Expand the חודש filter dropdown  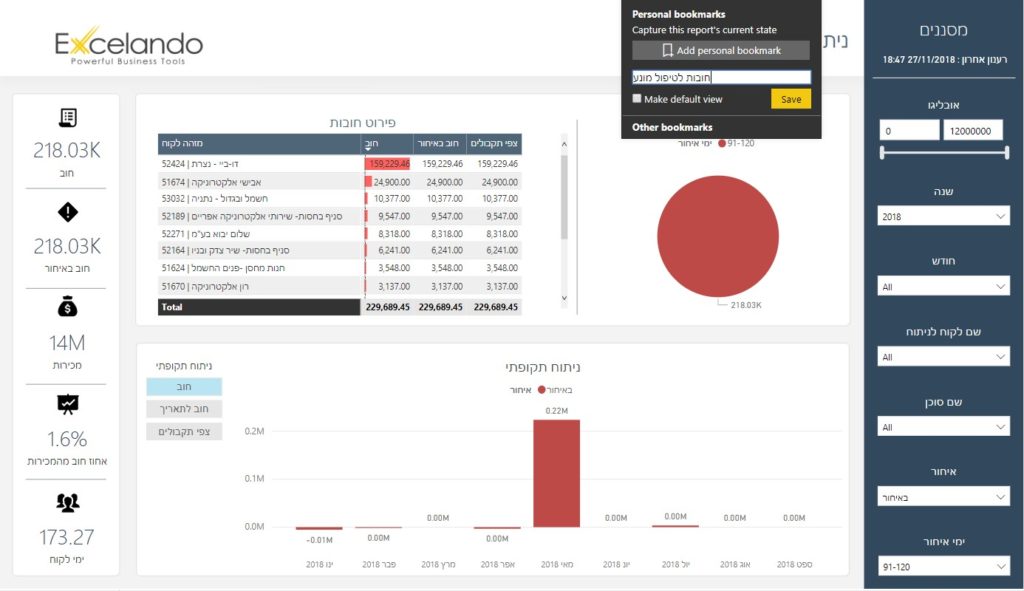pyautogui.click(x=944, y=287)
